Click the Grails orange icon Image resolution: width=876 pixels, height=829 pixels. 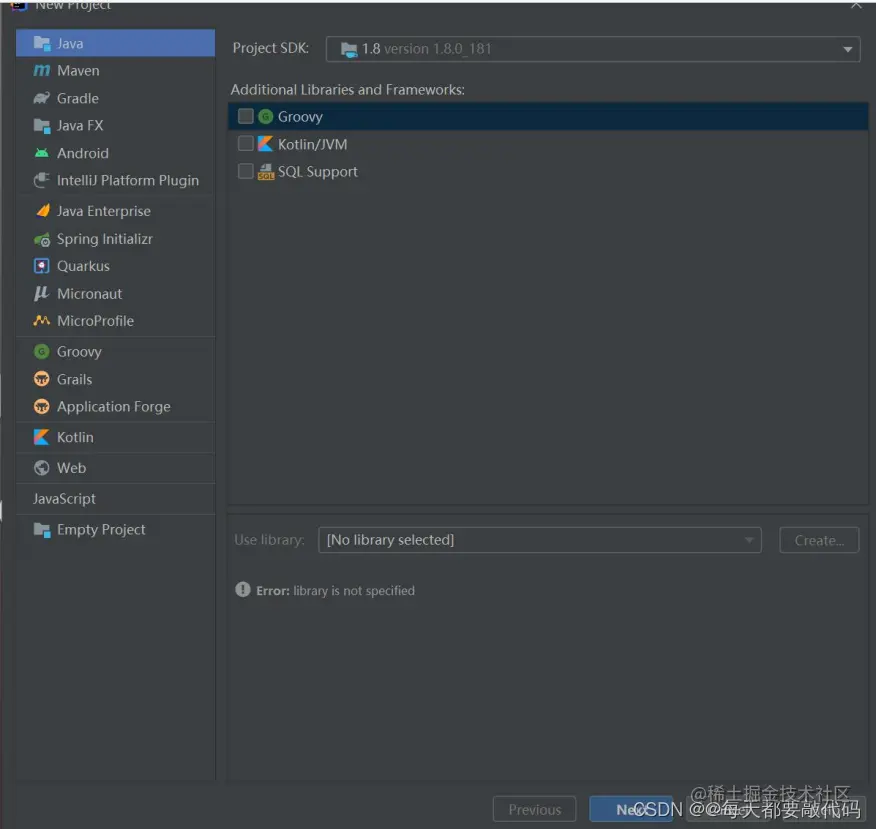[42, 379]
